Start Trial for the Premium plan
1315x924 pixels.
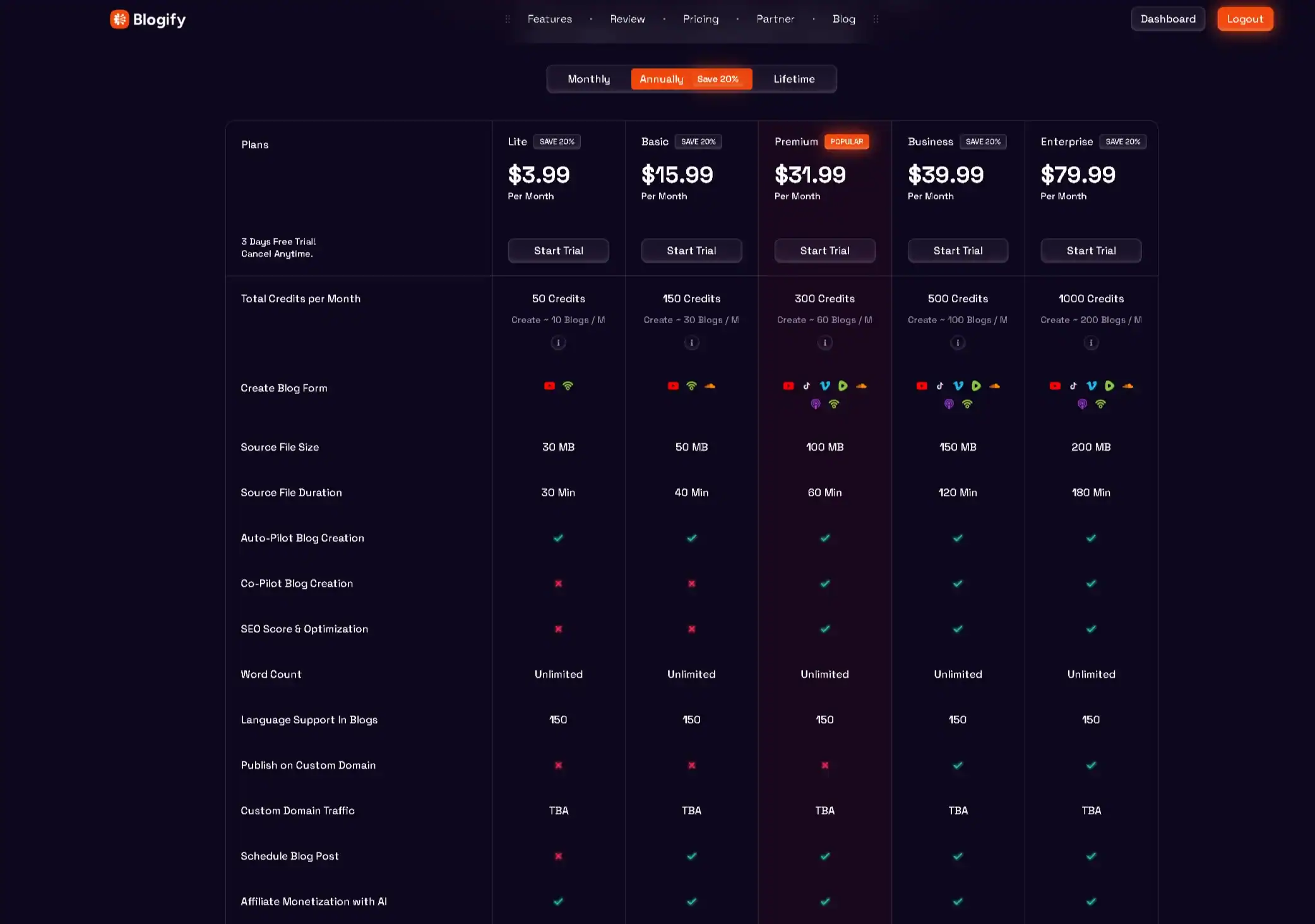click(824, 251)
